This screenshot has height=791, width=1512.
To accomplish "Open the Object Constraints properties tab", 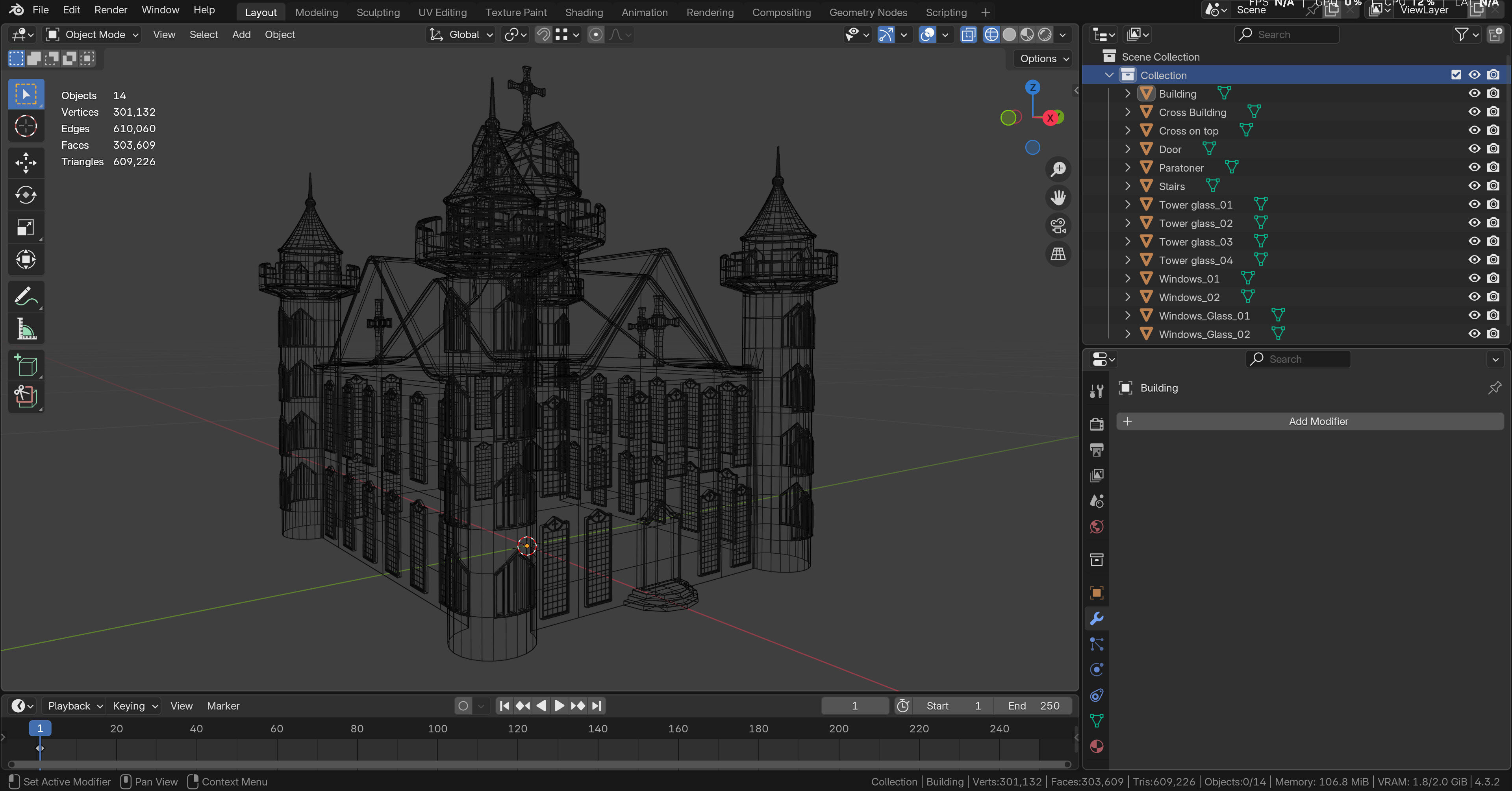I will pyautogui.click(x=1097, y=695).
